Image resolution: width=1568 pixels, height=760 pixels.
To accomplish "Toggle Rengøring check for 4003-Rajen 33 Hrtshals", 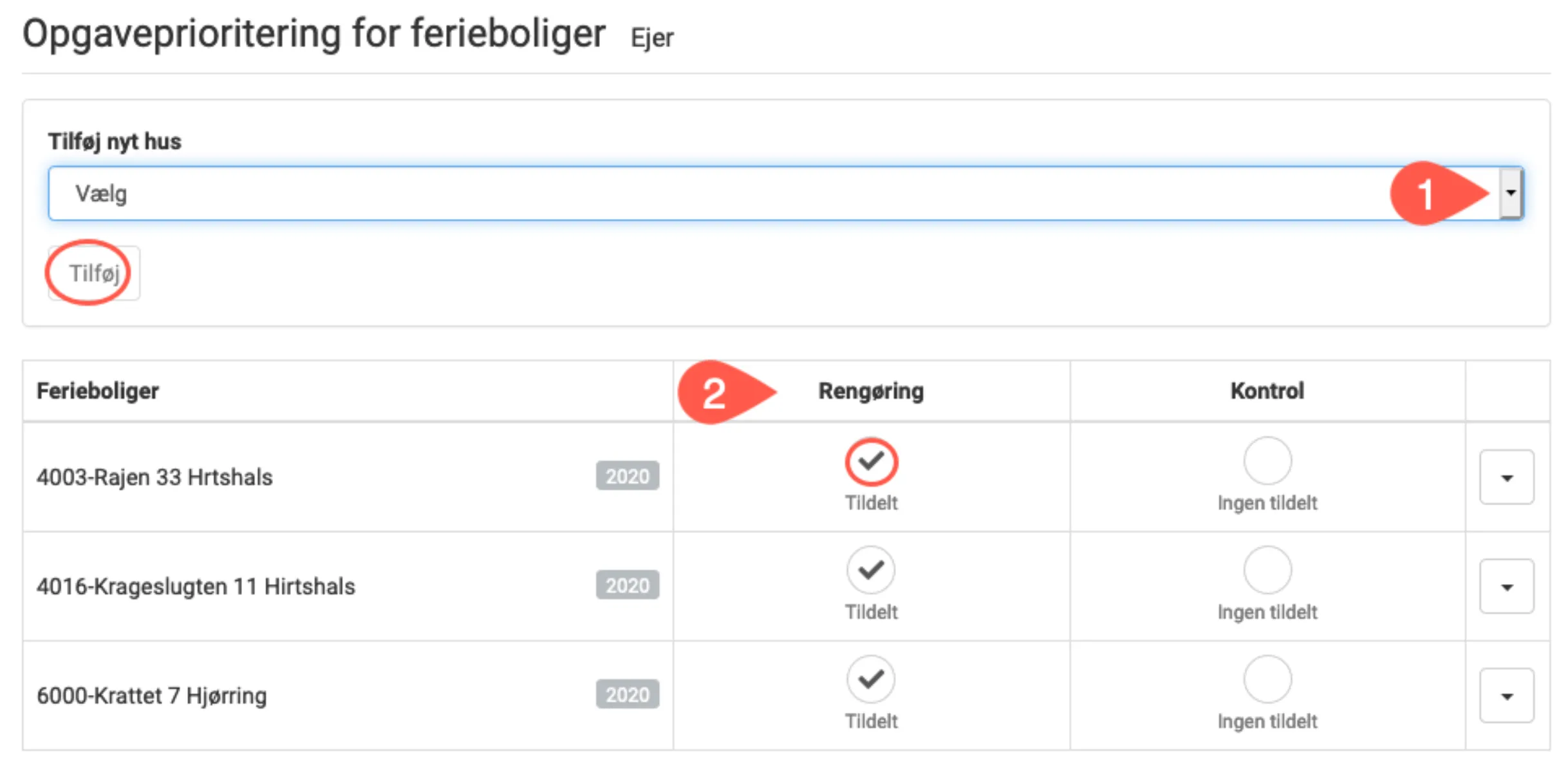I will click(x=871, y=461).
